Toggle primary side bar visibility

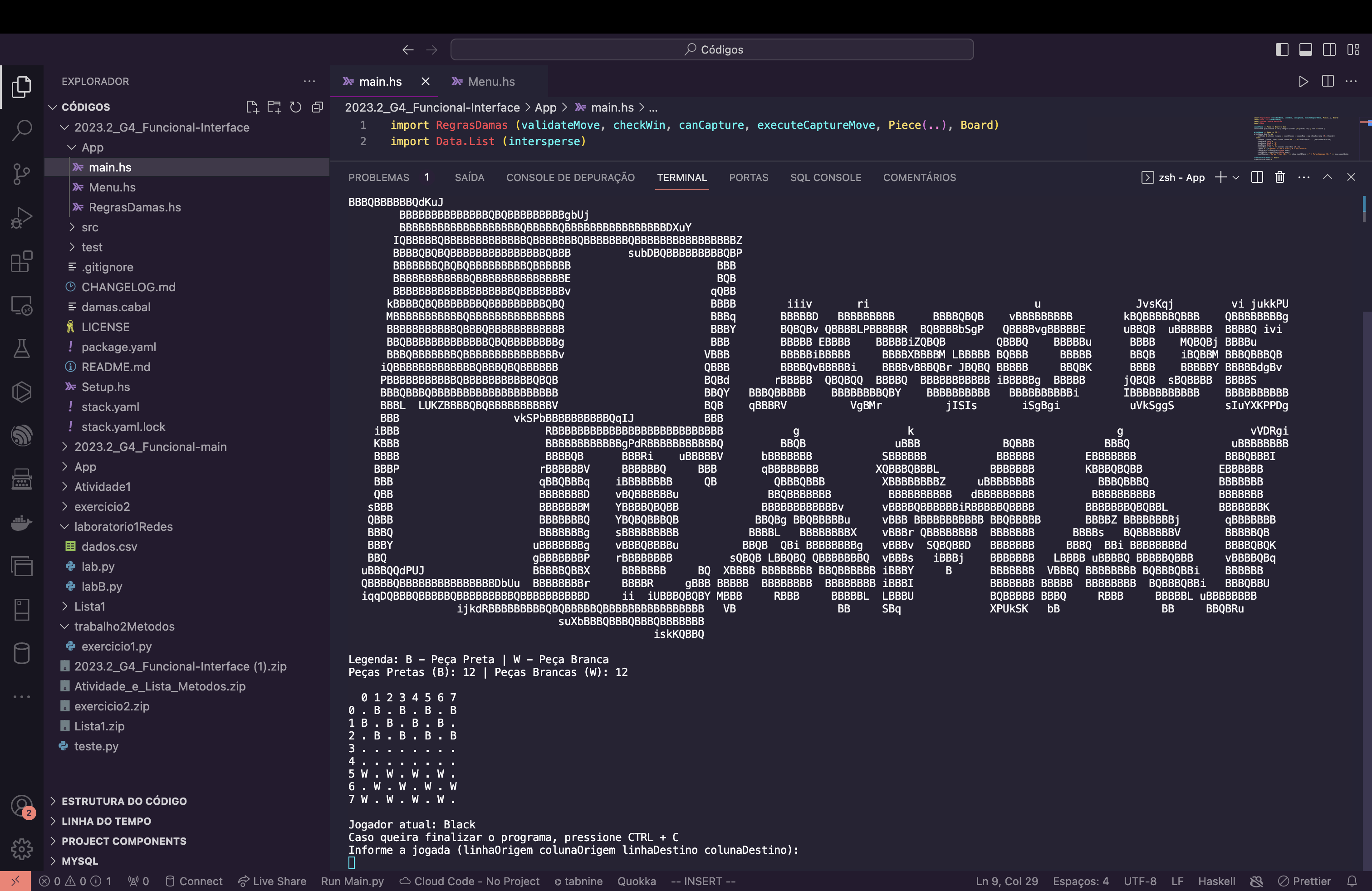click(1282, 49)
